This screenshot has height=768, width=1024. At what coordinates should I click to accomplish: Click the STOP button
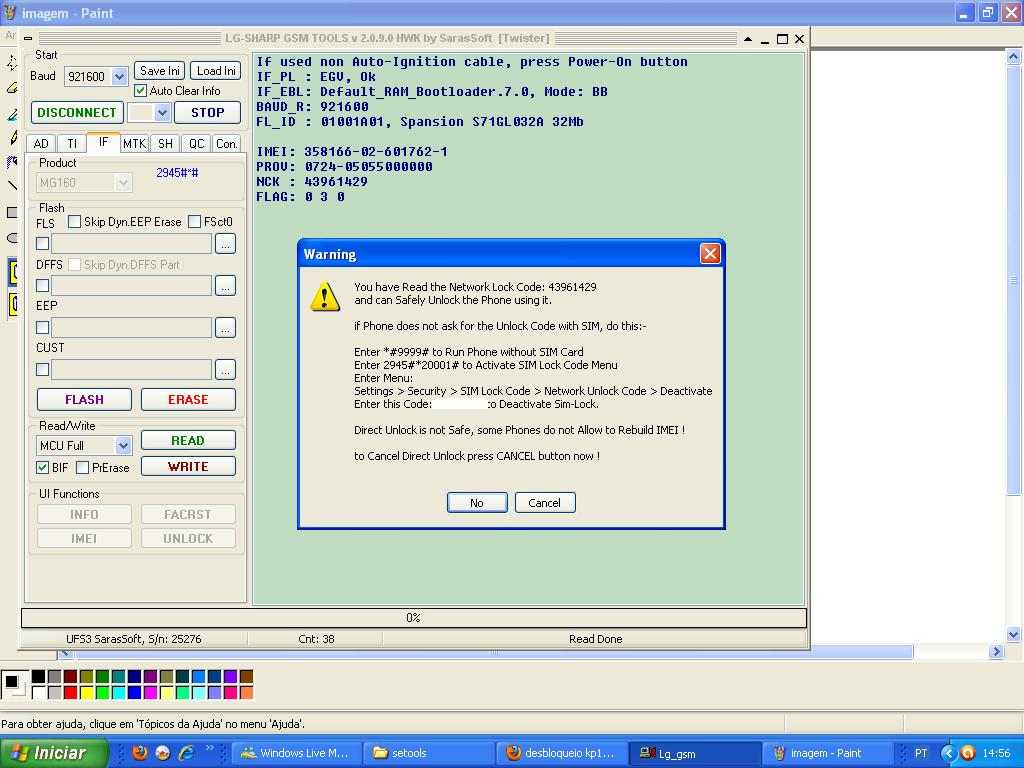208,112
